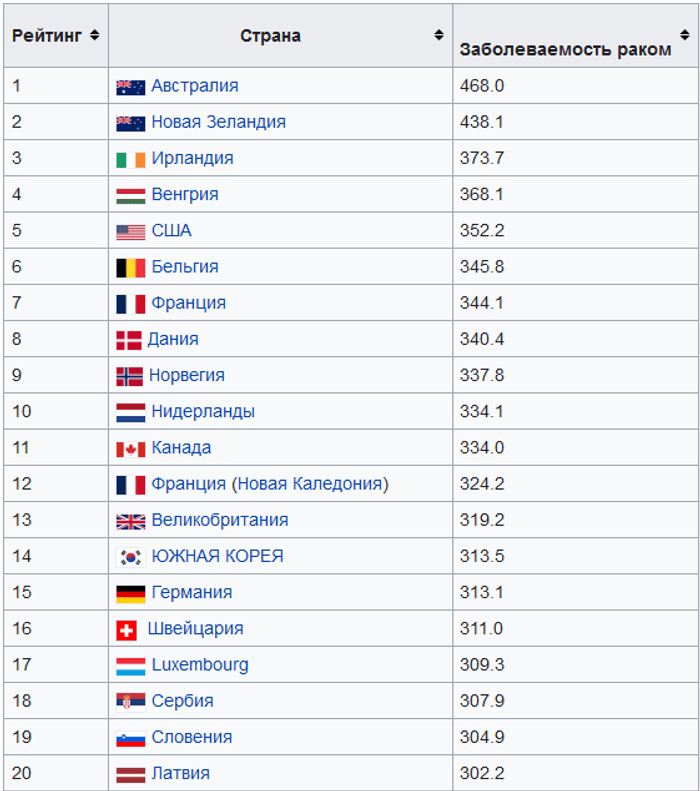700x791 pixels.
Task: Click the 468.0 incidence value cell
Action: coord(482,86)
